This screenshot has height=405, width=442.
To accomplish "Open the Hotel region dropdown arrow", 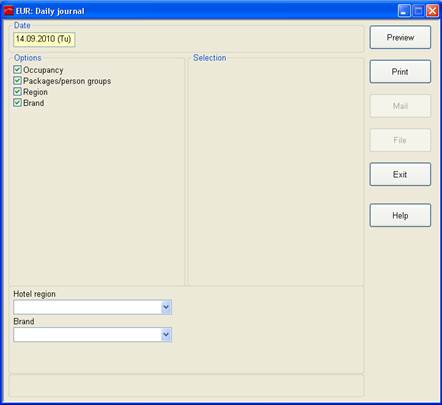I will point(166,307).
